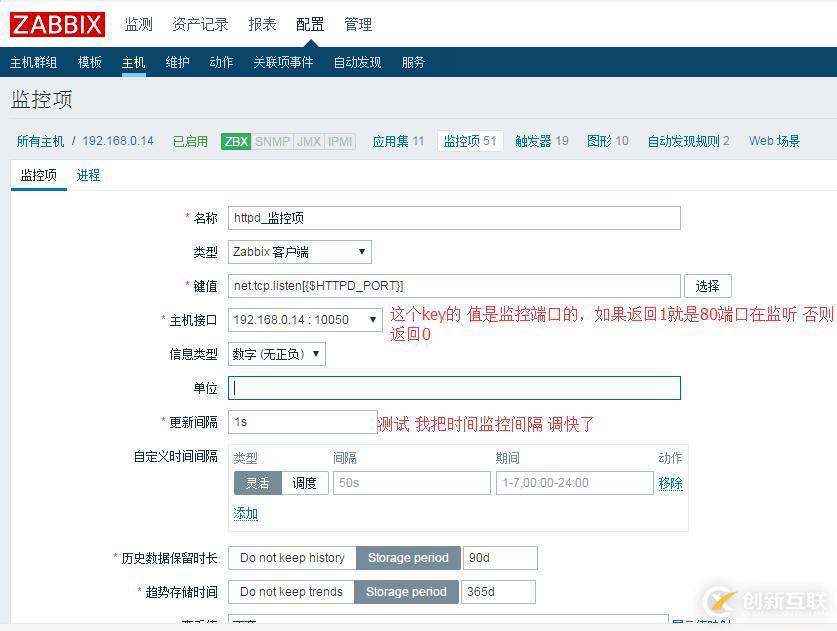Viewport: 837px width, 631px height.
Task: Enable Do not keep history option
Action: [x=292, y=558]
